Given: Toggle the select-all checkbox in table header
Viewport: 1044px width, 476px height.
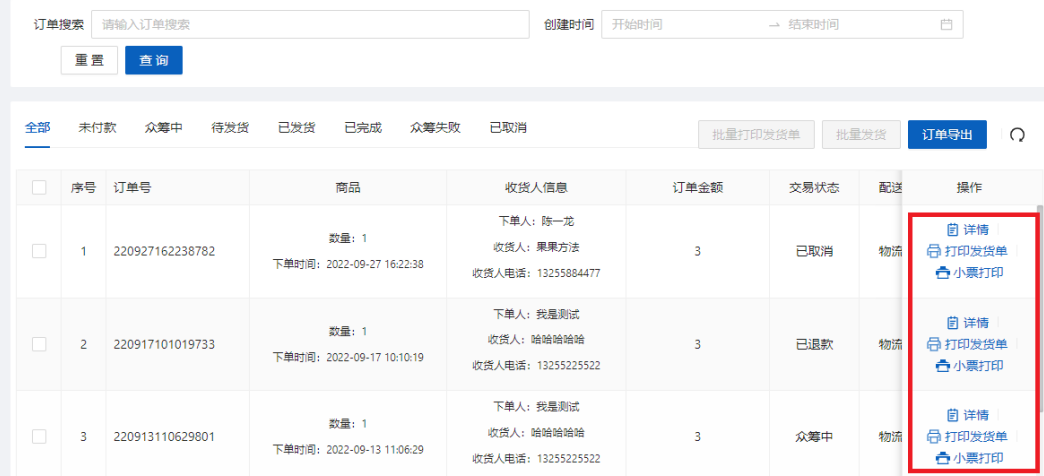Looking at the screenshot, I should [x=39, y=187].
